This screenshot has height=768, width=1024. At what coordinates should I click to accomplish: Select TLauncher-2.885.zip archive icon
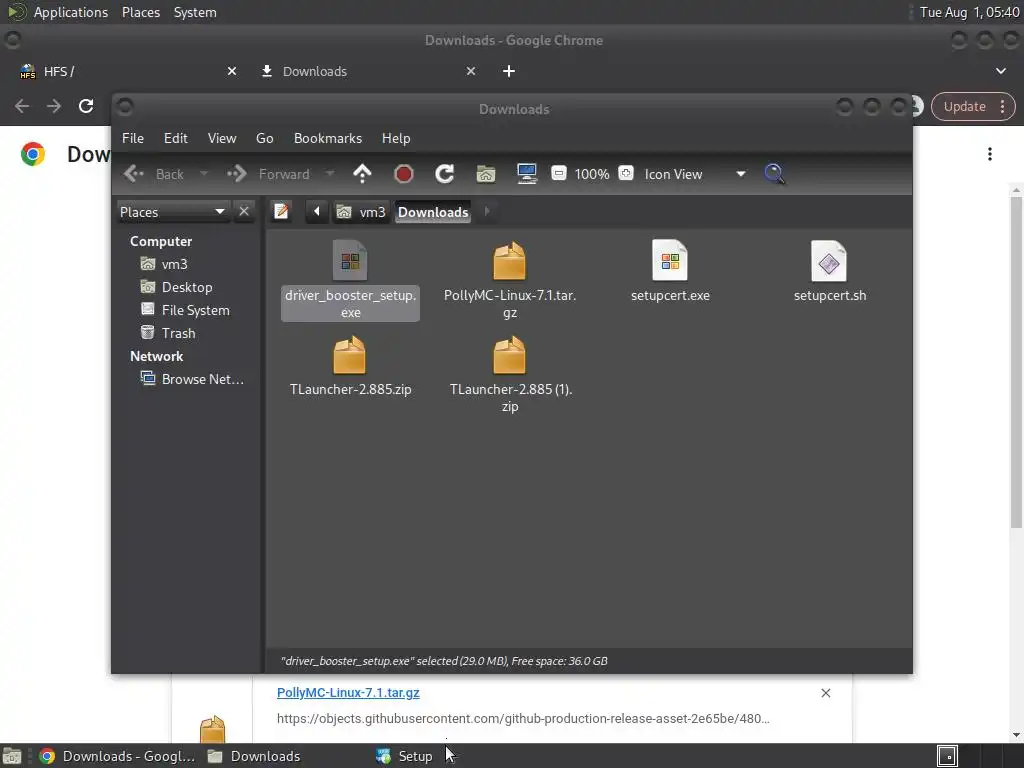point(350,355)
